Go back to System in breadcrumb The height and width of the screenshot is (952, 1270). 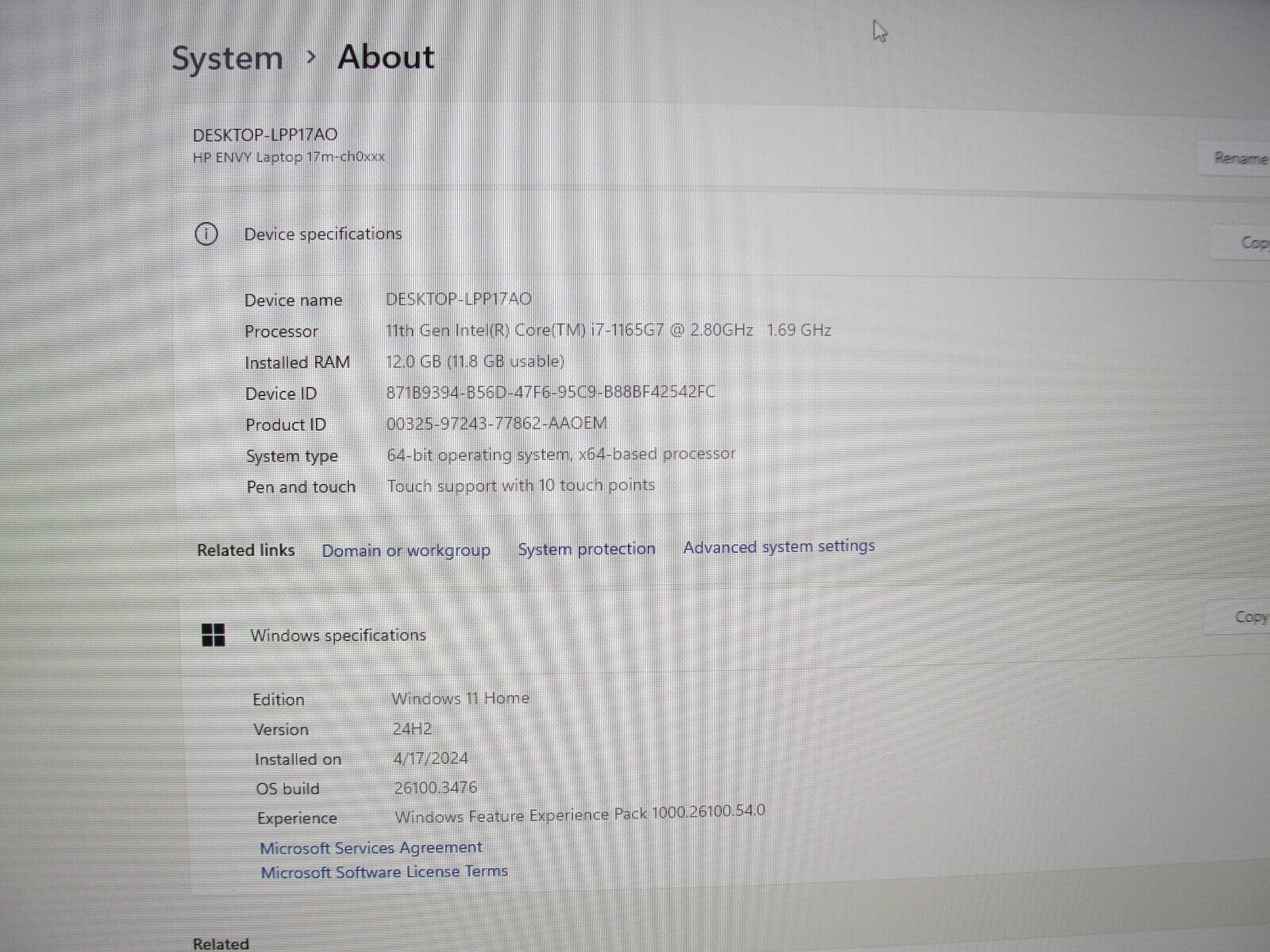point(228,59)
